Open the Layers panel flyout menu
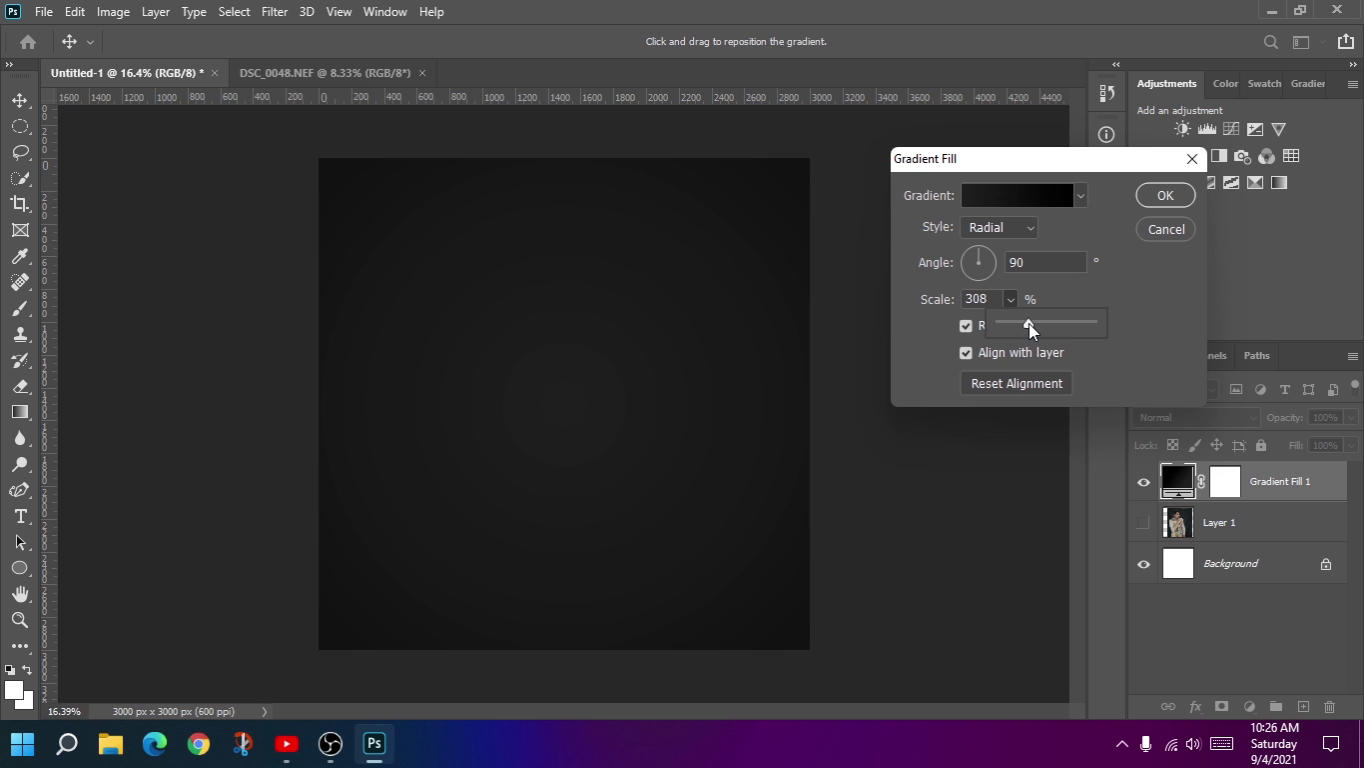1364x768 pixels. tap(1352, 356)
